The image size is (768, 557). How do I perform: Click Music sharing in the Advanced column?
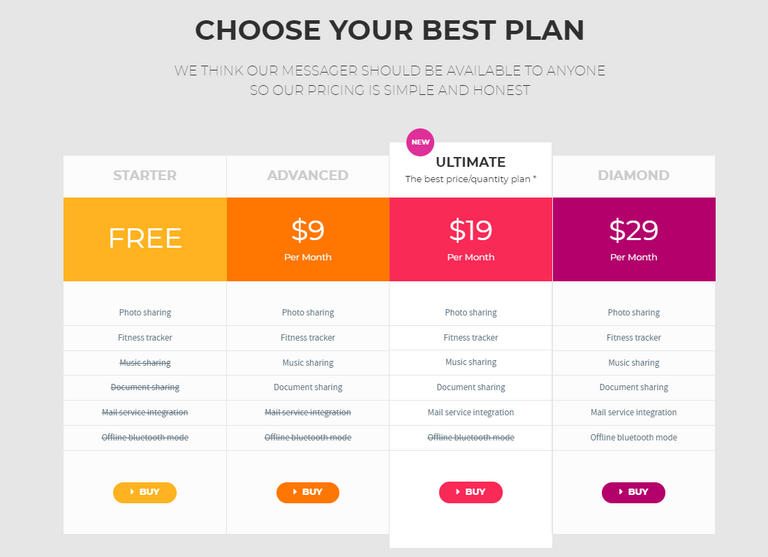point(308,363)
